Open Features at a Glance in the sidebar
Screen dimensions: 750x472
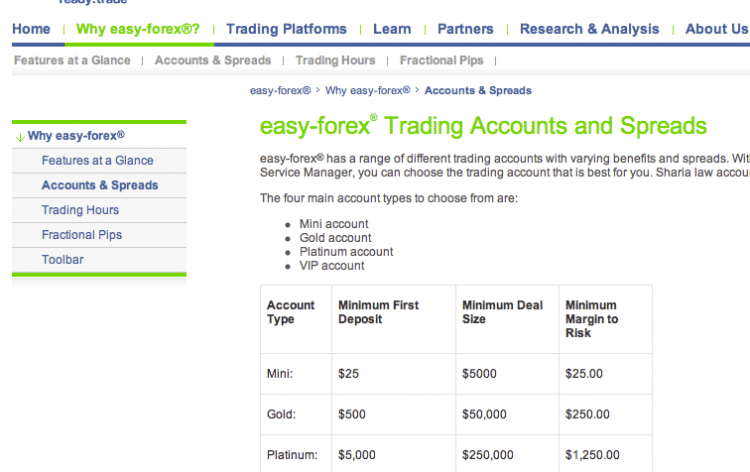[98, 161]
